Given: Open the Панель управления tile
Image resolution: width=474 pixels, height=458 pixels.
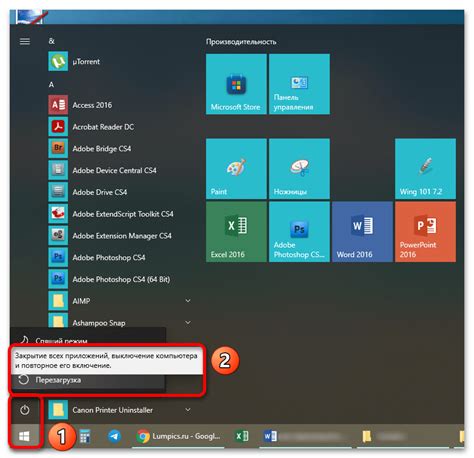Looking at the screenshot, I should [x=299, y=84].
